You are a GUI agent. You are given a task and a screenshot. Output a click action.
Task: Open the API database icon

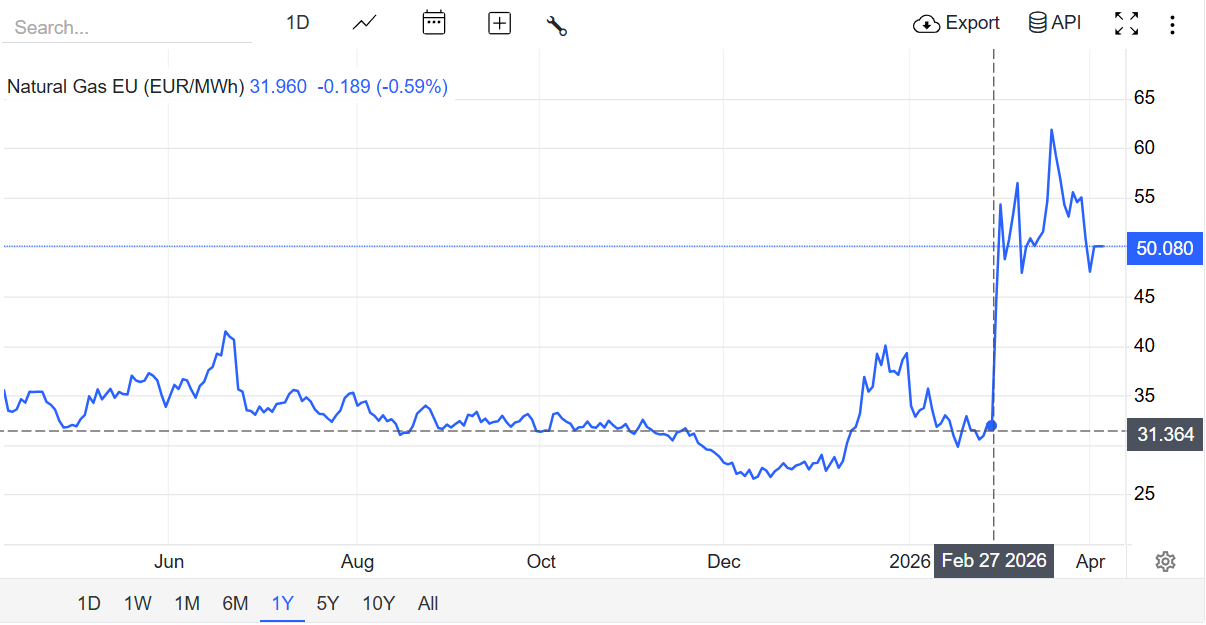click(1055, 23)
